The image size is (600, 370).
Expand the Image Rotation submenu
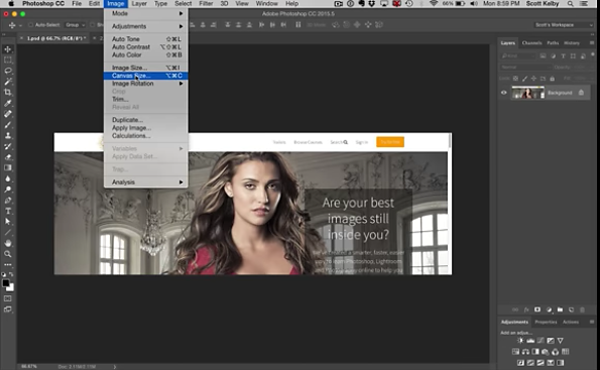(x=146, y=83)
